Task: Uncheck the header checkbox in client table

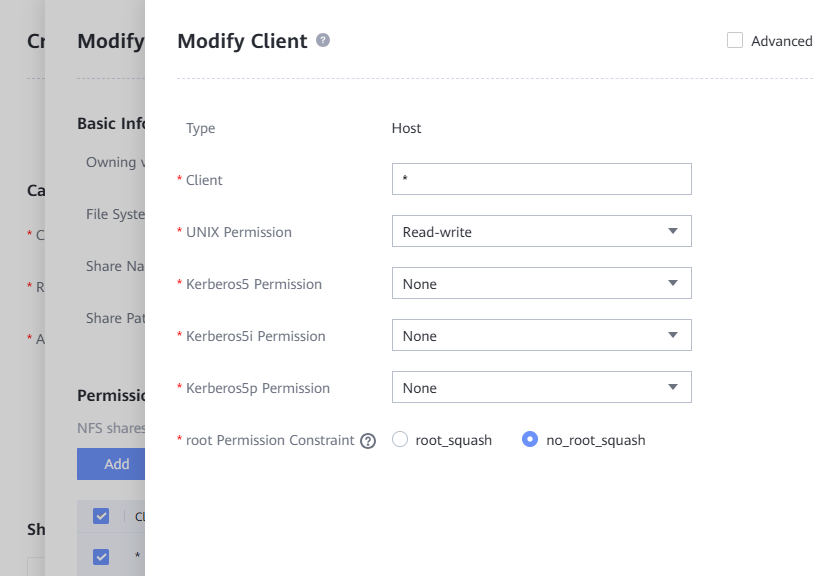Action: point(101,516)
